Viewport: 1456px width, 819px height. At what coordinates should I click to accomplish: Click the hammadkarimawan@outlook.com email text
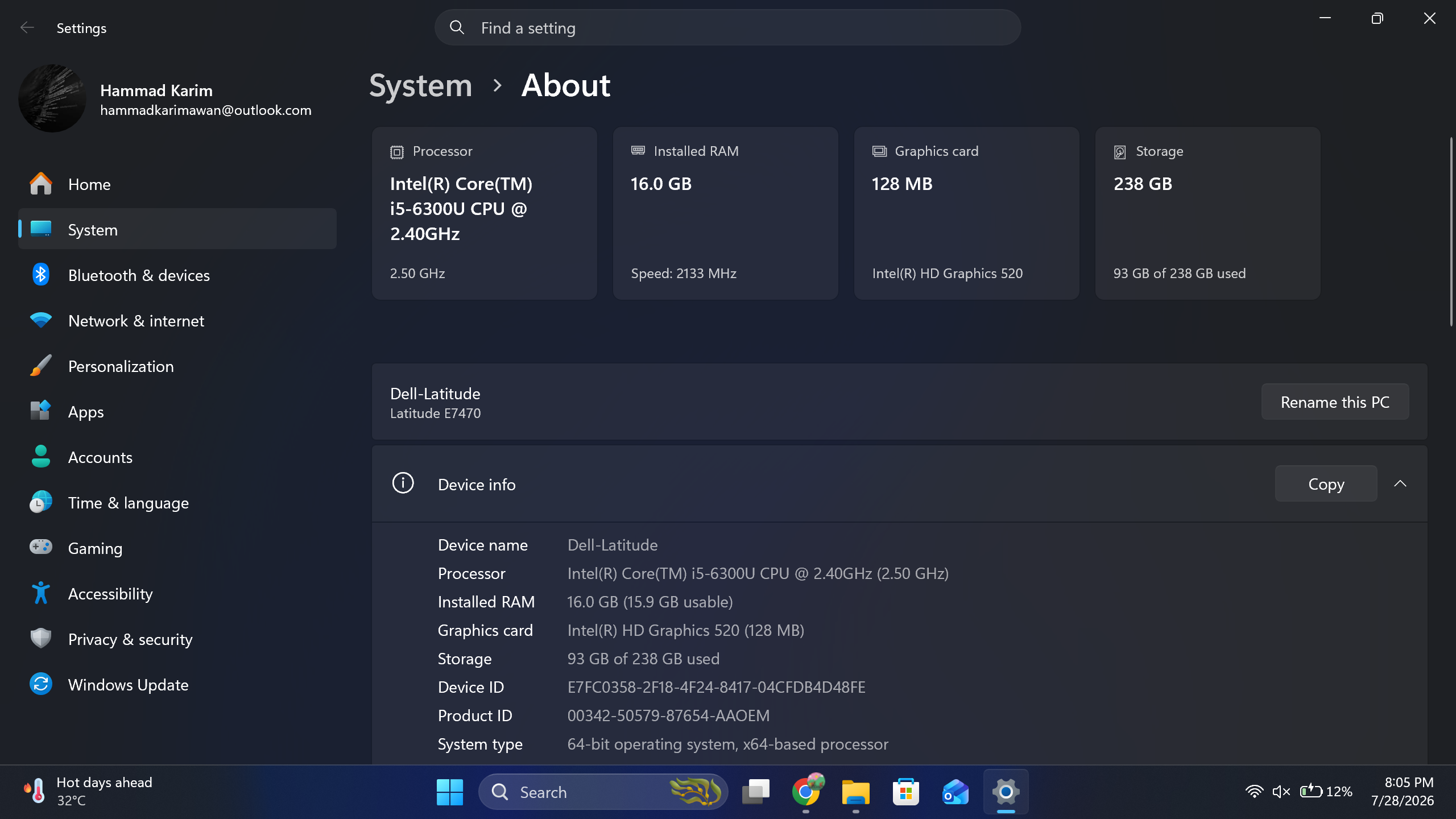coord(206,110)
